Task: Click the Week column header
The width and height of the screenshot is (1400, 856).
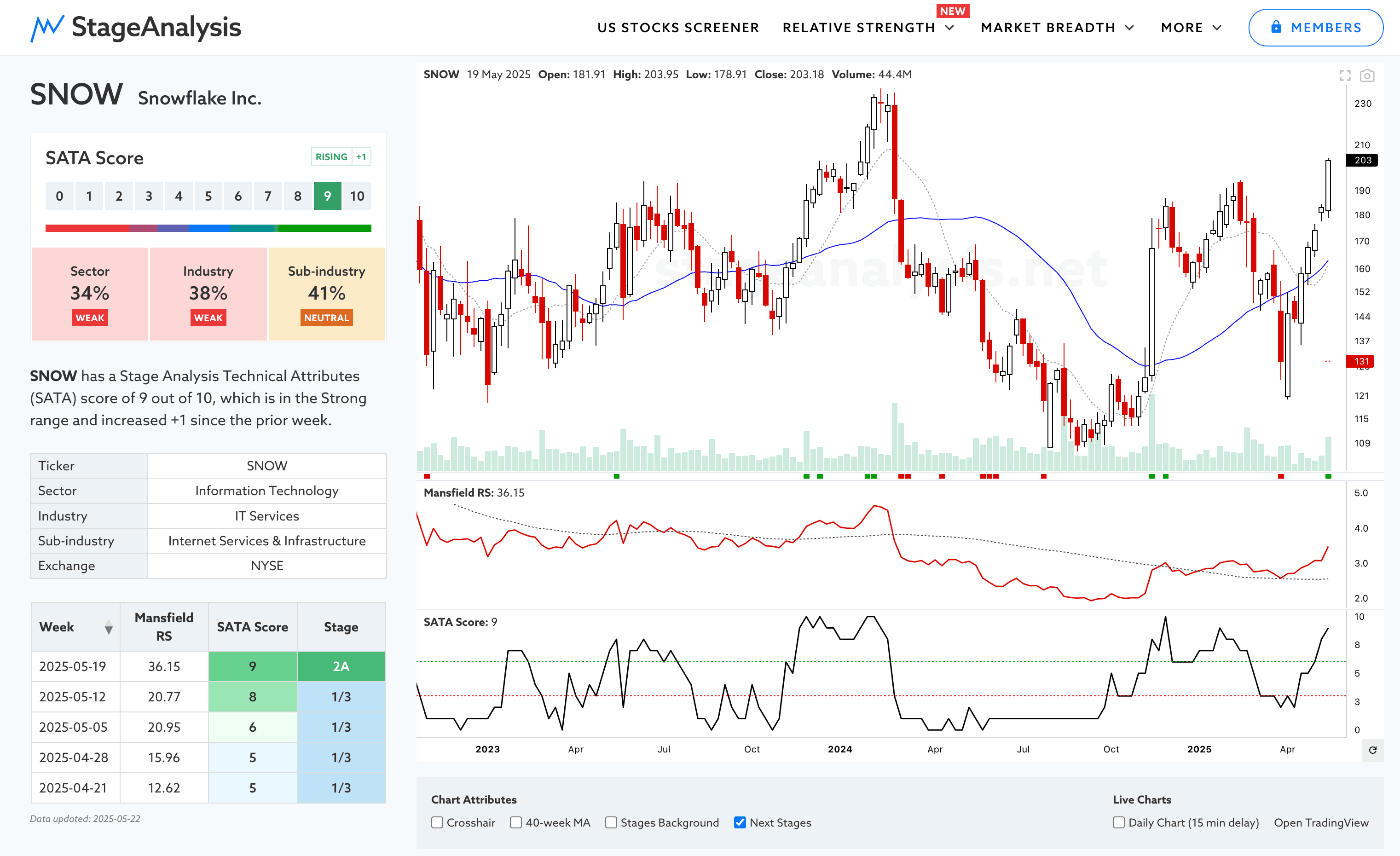Action: click(75, 627)
